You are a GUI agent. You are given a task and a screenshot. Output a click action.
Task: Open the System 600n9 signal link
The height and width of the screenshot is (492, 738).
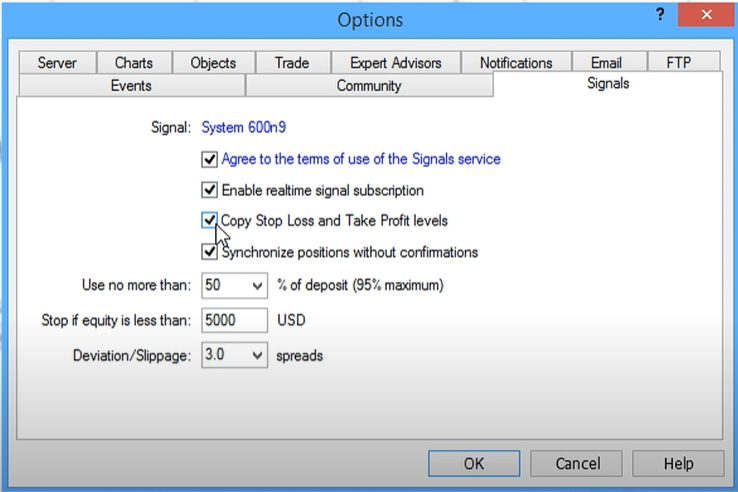click(243, 128)
